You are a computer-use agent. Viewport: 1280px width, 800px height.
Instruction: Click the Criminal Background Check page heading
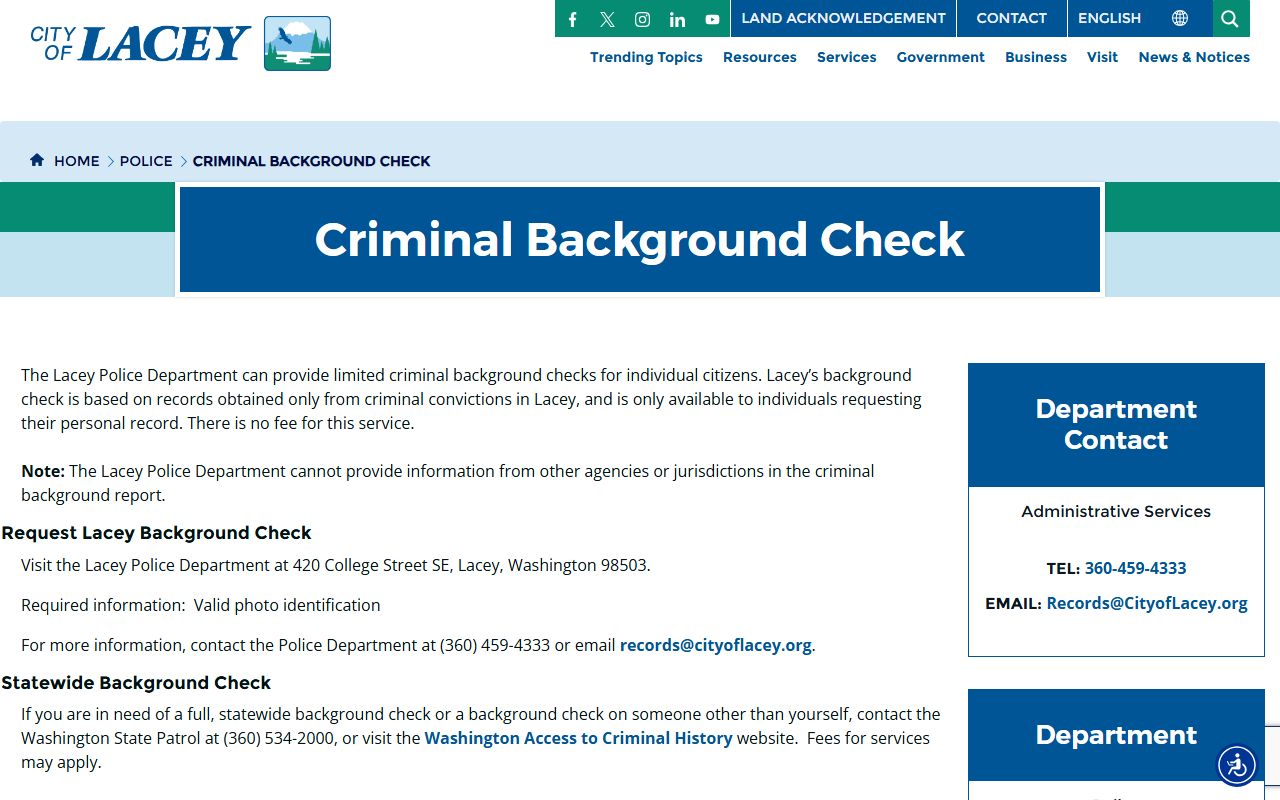pos(640,240)
